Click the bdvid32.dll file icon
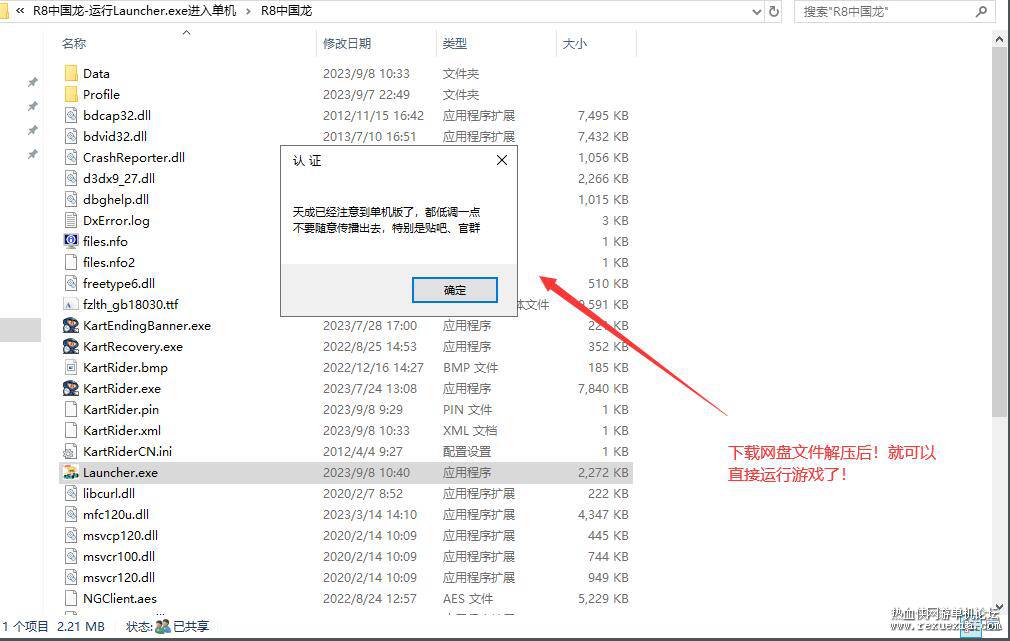Screen dimensions: 1010x641 click(71, 137)
